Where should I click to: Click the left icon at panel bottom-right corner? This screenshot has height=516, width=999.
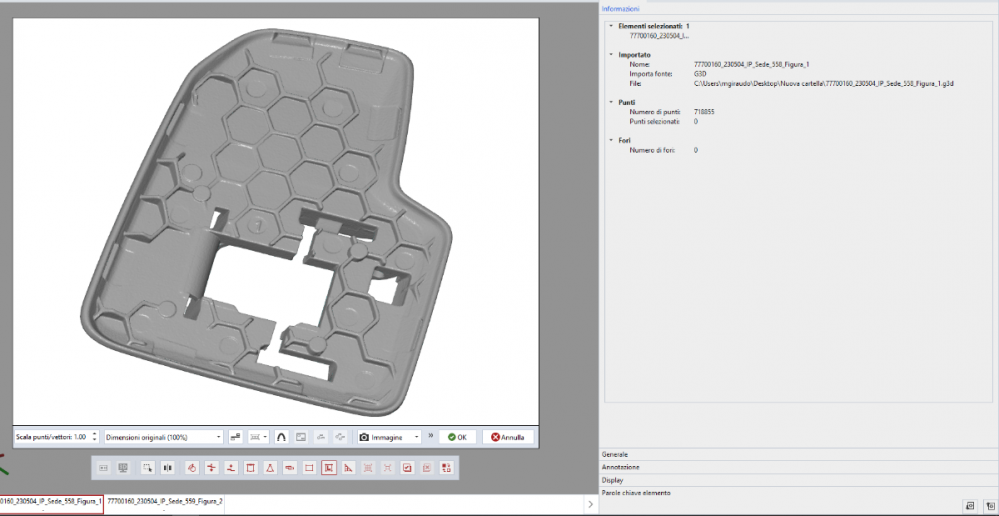[x=970, y=505]
